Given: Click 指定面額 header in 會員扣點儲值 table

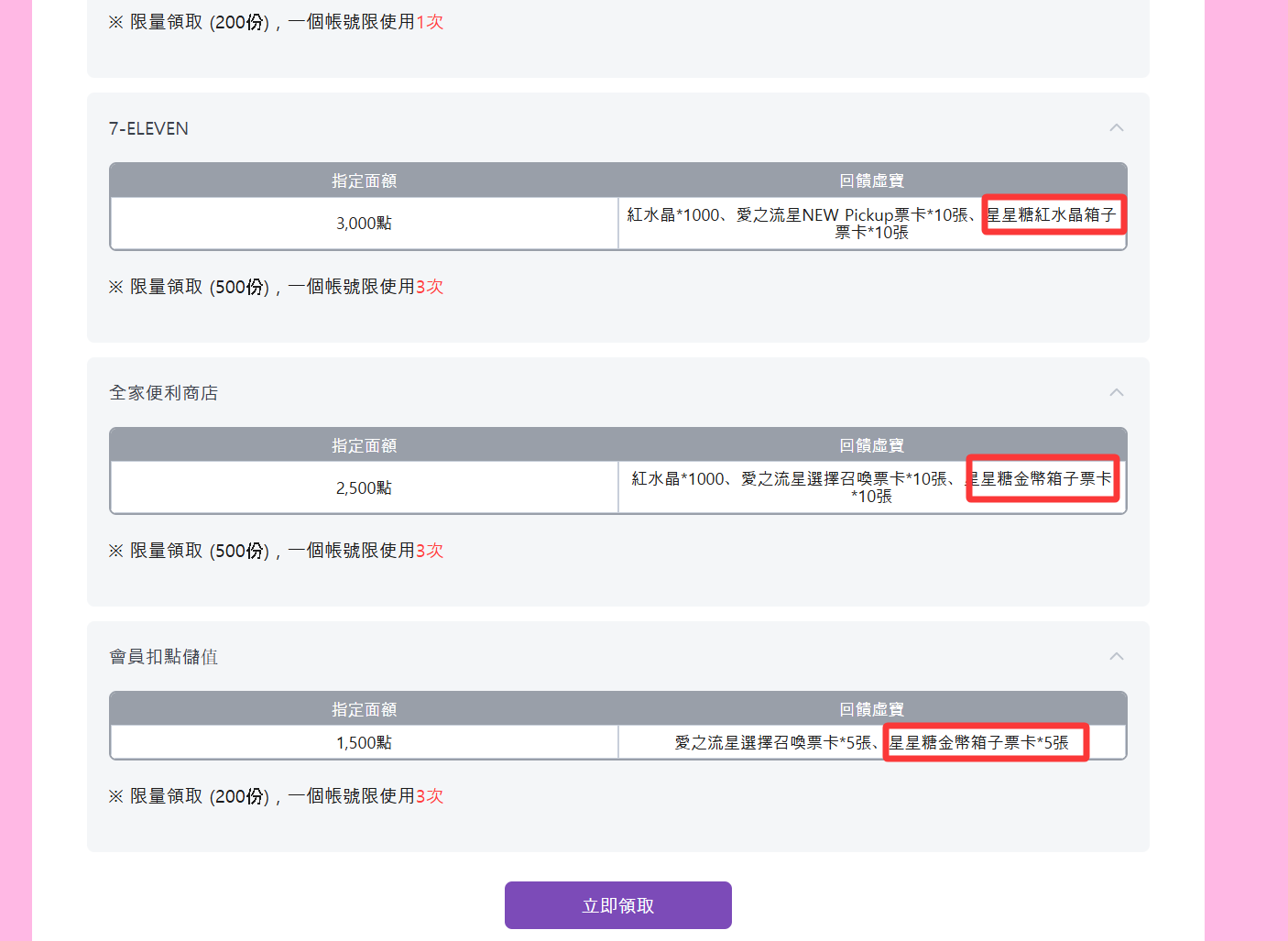Looking at the screenshot, I should (364, 710).
